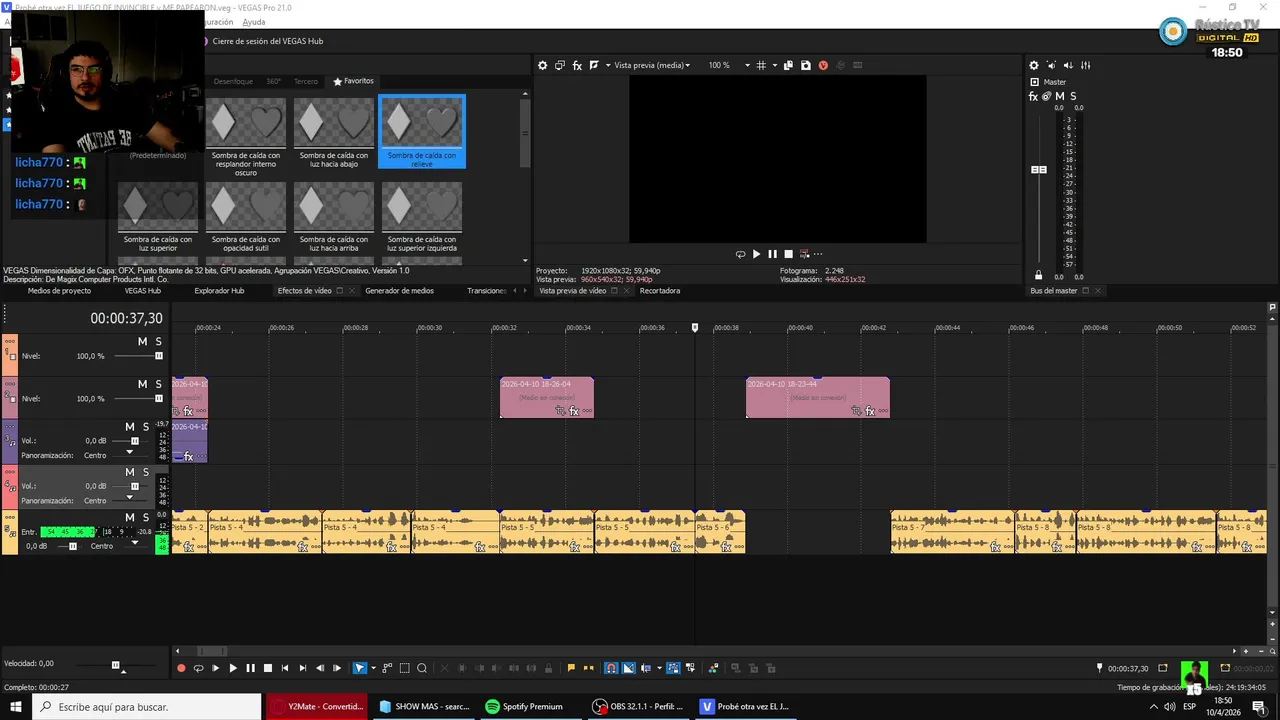
Task: Open the Tercero presets tab
Action: coord(306,81)
